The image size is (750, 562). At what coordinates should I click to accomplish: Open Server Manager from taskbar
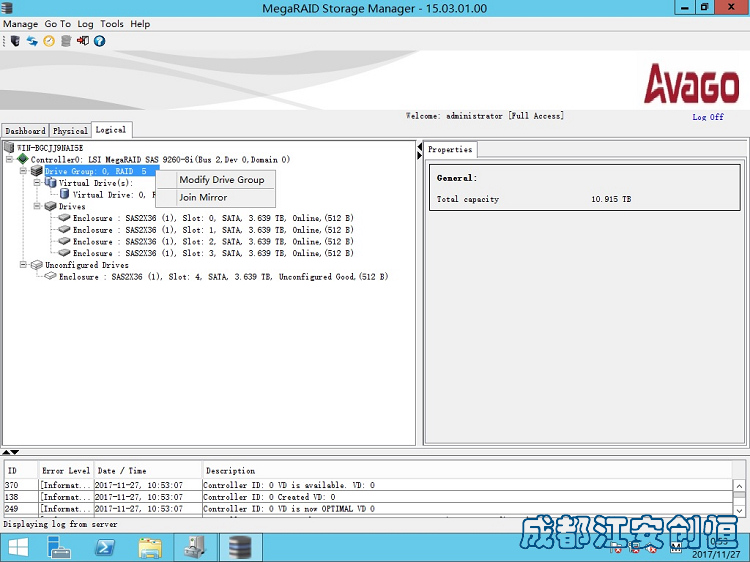tap(59, 547)
